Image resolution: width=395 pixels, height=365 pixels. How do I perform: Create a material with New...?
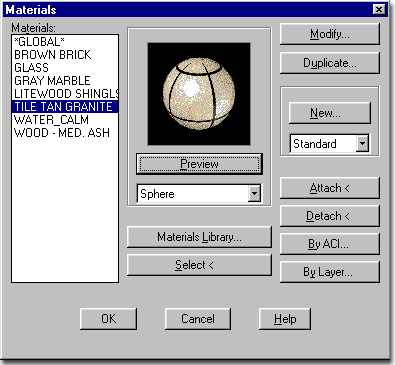click(330, 113)
